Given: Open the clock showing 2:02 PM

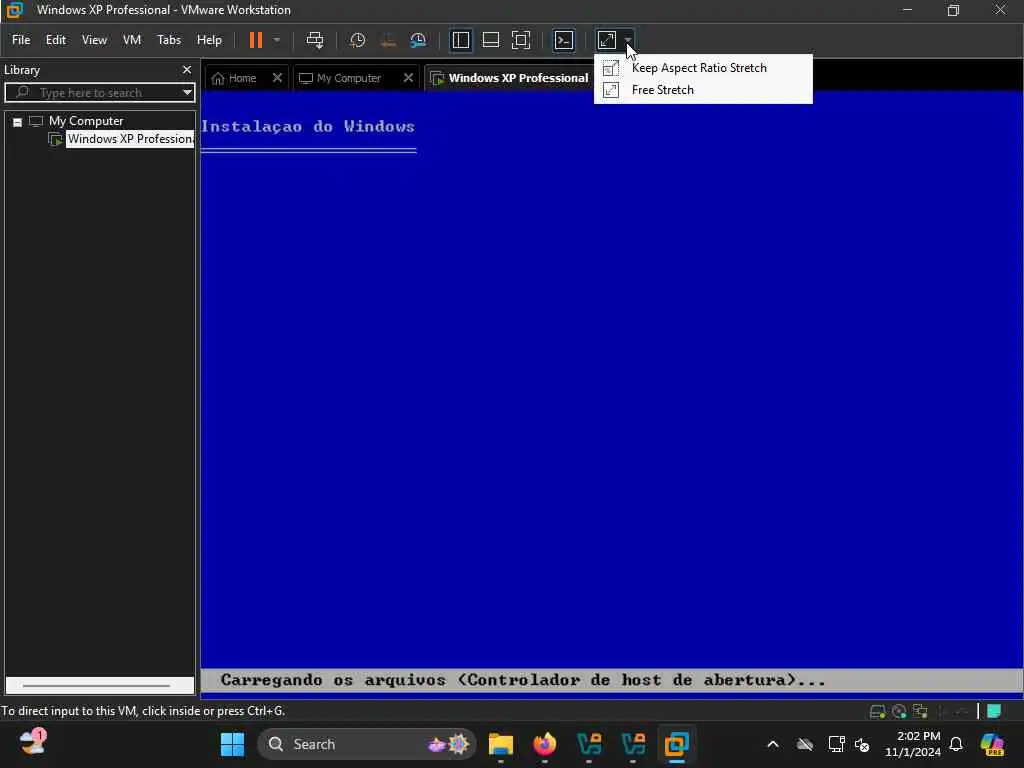Looking at the screenshot, I should tap(913, 744).
